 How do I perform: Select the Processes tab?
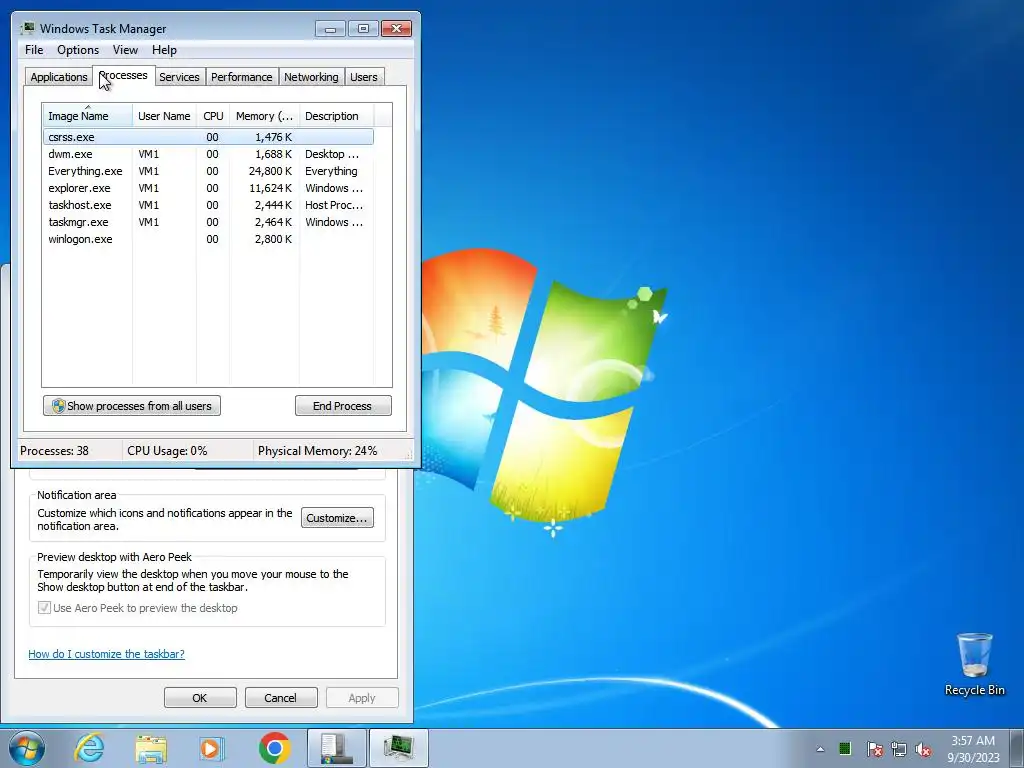[x=123, y=76]
